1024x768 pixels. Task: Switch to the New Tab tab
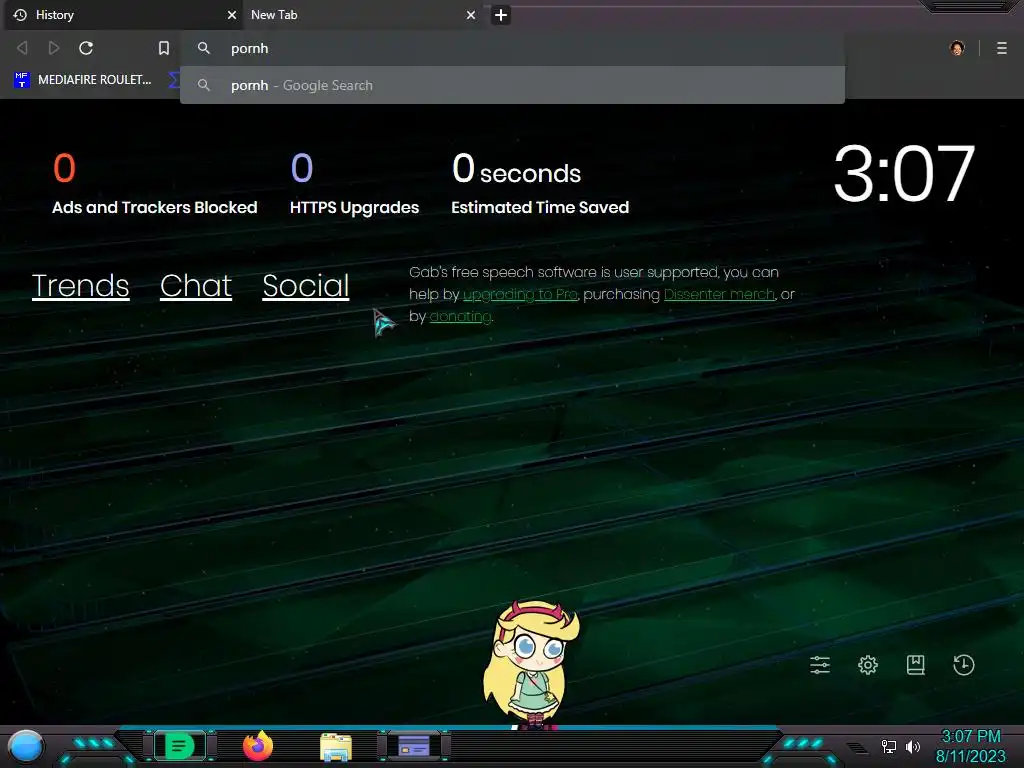pos(362,15)
